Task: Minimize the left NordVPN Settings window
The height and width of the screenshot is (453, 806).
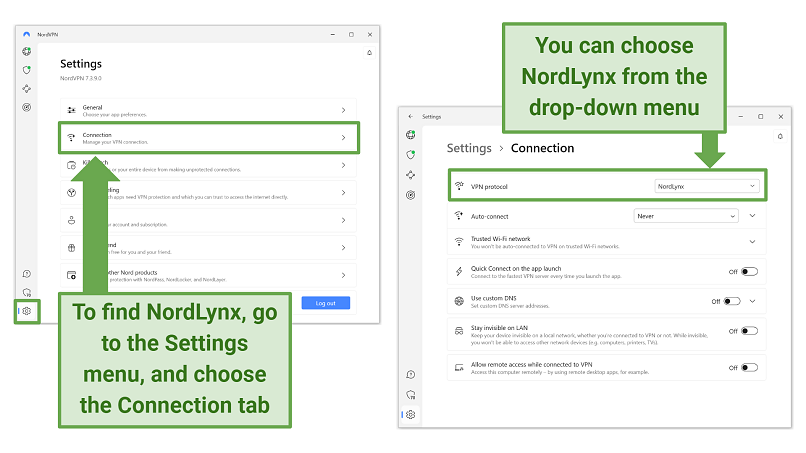Action: coord(333,34)
